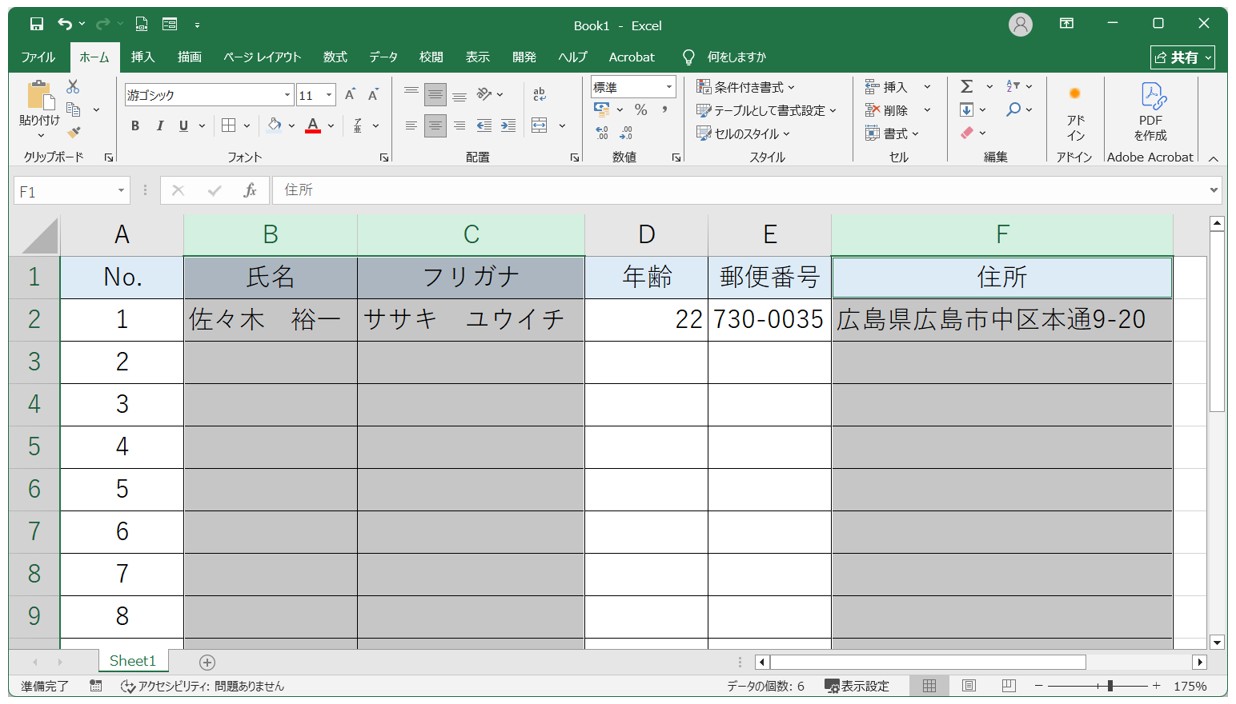Apply Percent Style format
This screenshot has height=704, width=1236.
pyautogui.click(x=641, y=110)
